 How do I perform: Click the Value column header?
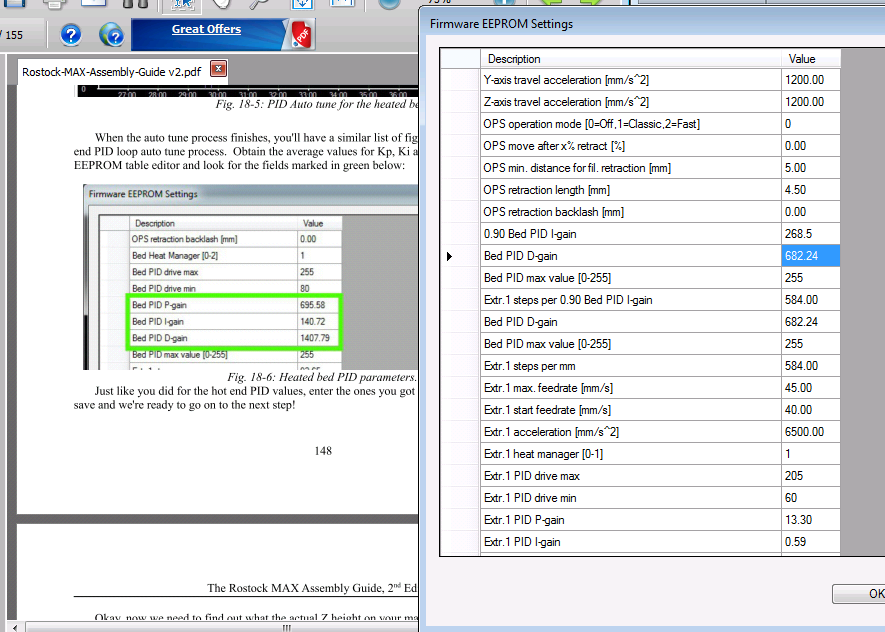(802, 59)
